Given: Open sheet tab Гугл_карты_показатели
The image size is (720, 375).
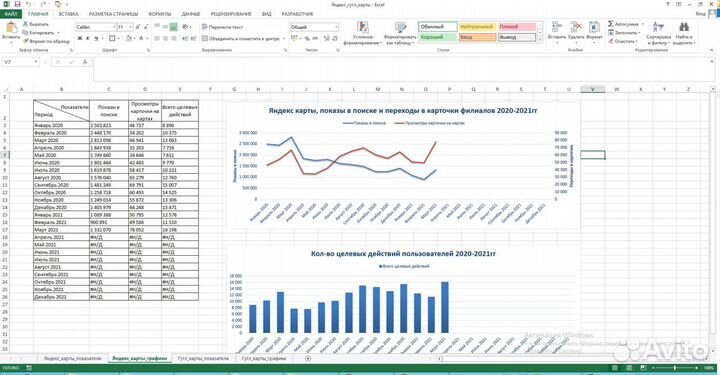Looking at the screenshot, I should coord(203,358).
